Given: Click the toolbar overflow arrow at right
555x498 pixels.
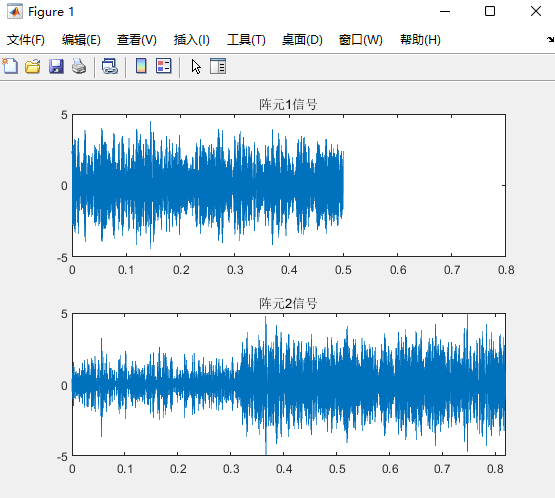Looking at the screenshot, I should coord(550,39).
